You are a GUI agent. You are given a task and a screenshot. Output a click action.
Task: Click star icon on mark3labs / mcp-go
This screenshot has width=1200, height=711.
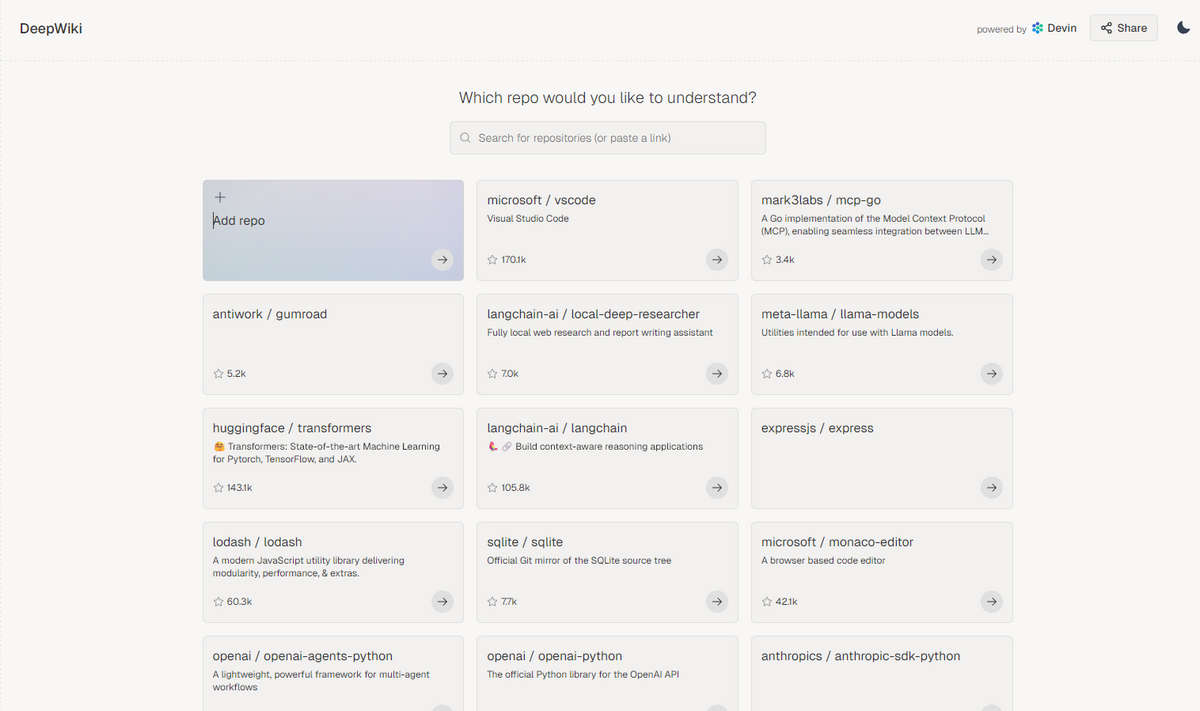coord(766,260)
